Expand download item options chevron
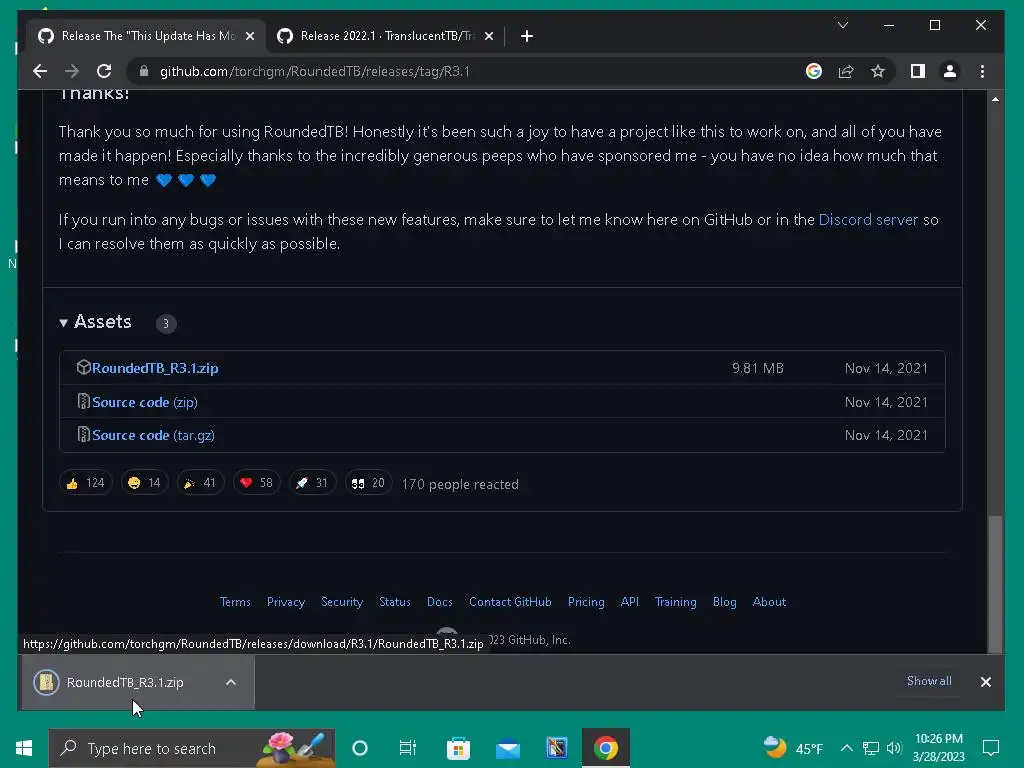 click(231, 682)
